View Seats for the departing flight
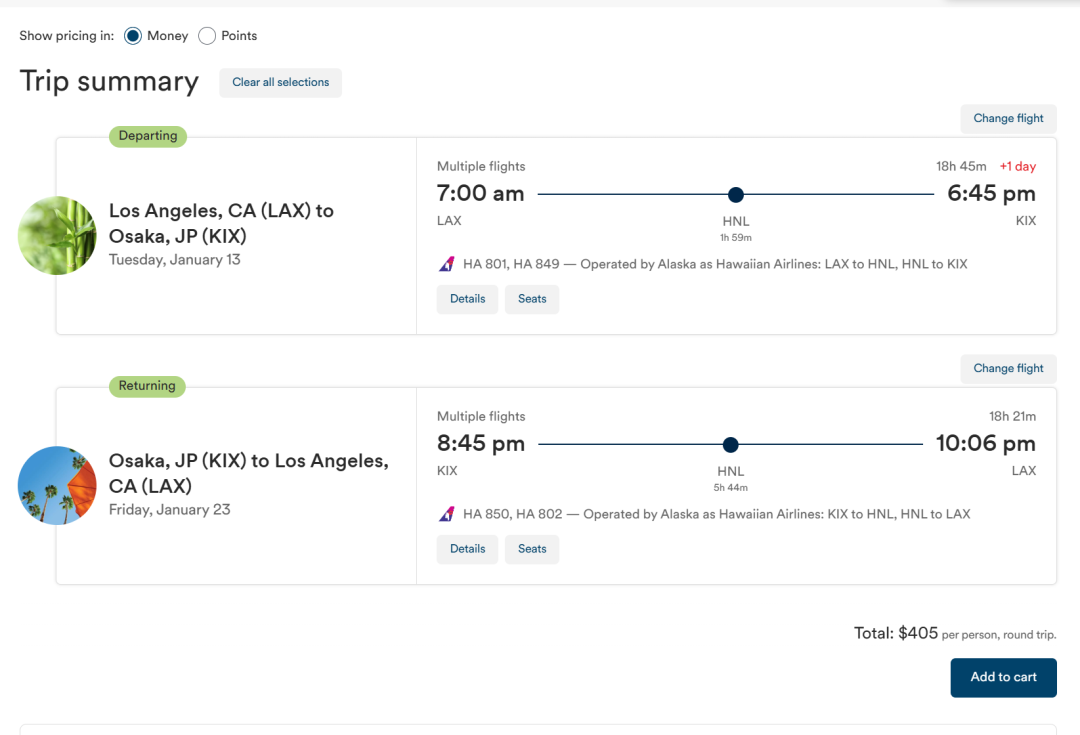The width and height of the screenshot is (1080, 735). point(532,299)
